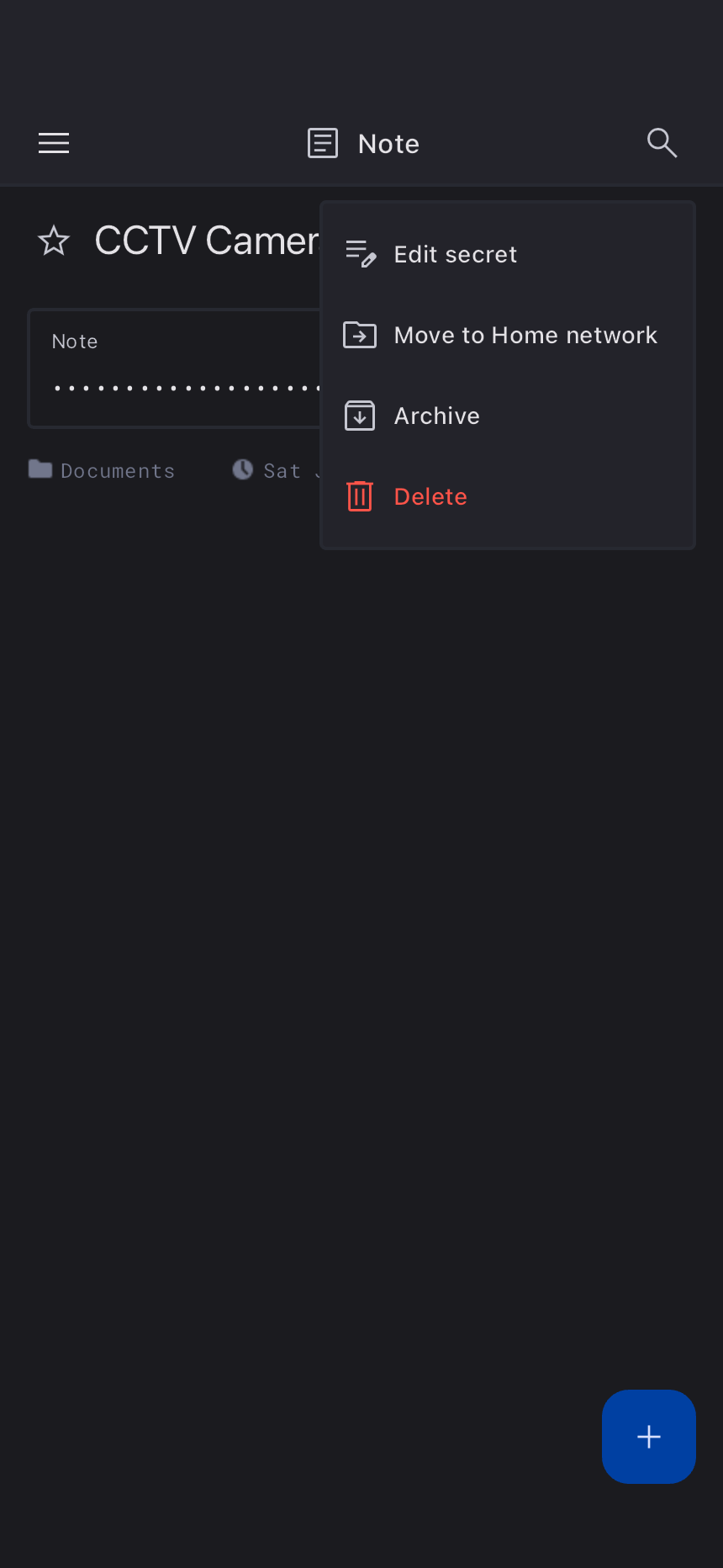Tap the blue plus add button

click(649, 1437)
